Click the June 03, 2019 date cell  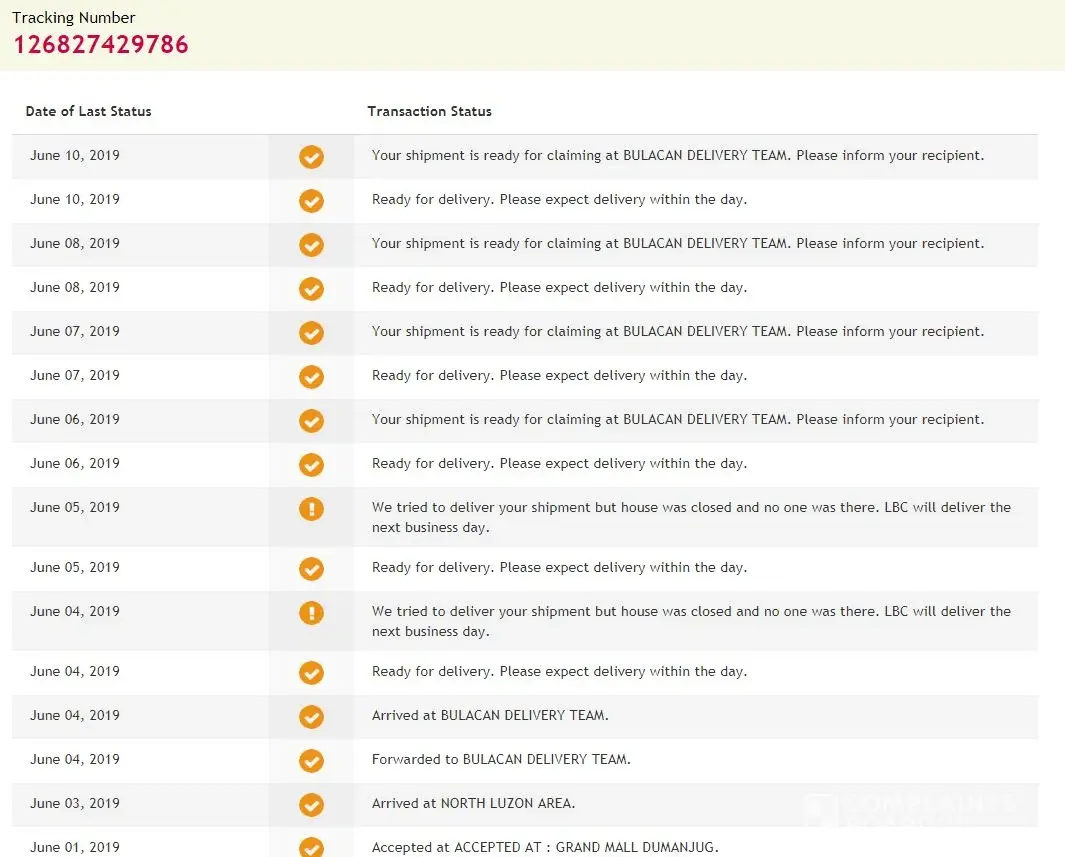click(74, 803)
